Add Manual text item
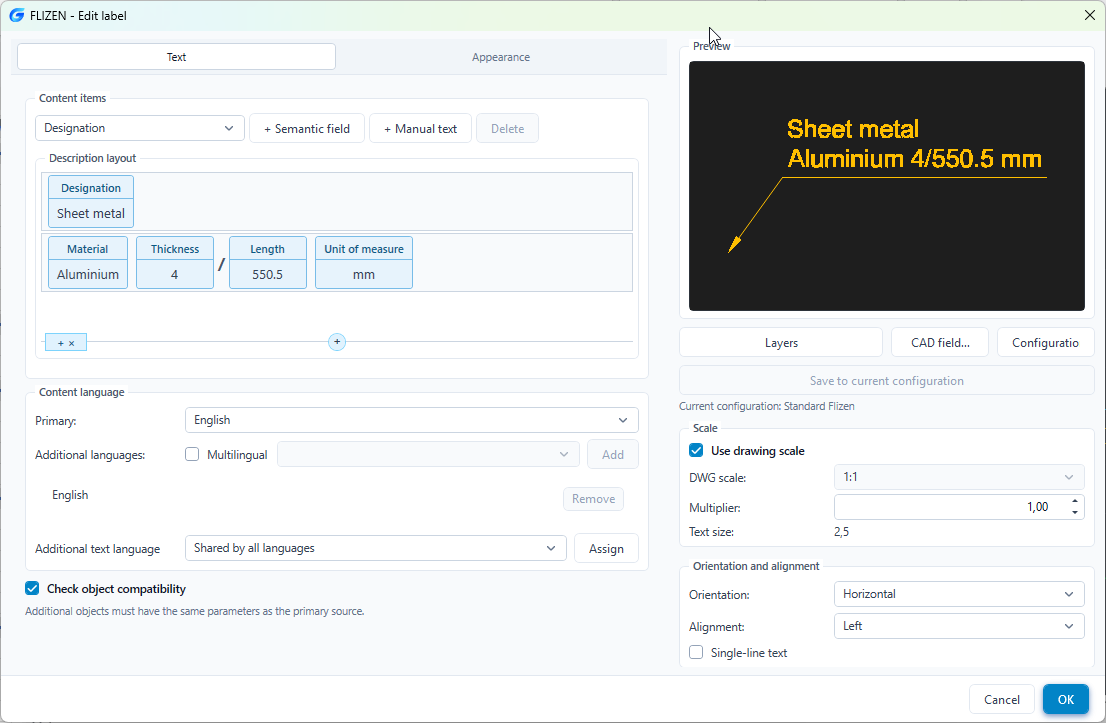Screen dimensions: 1106x723 pyautogui.click(x=420, y=128)
